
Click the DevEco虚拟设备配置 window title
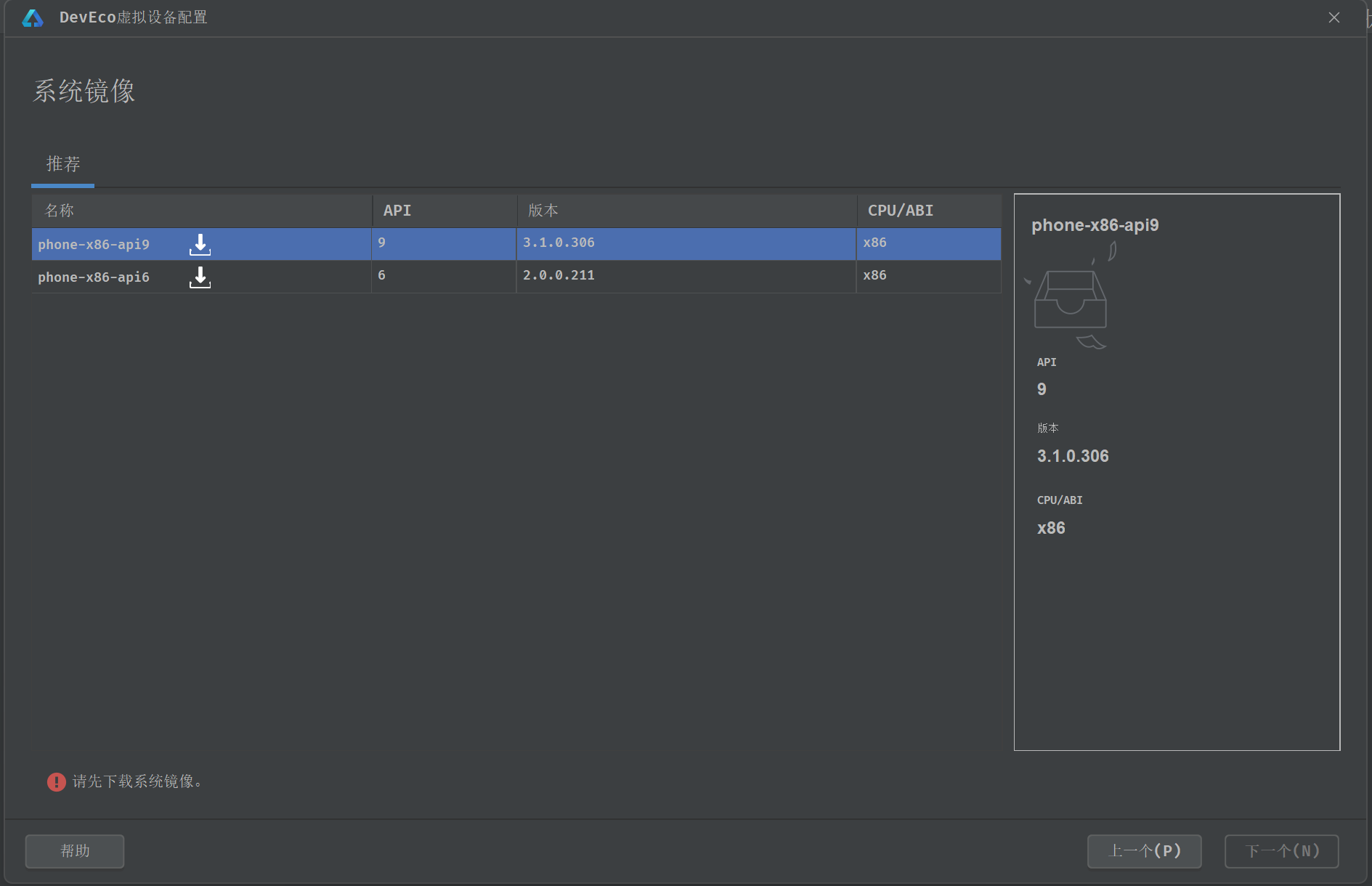pyautogui.click(x=134, y=17)
